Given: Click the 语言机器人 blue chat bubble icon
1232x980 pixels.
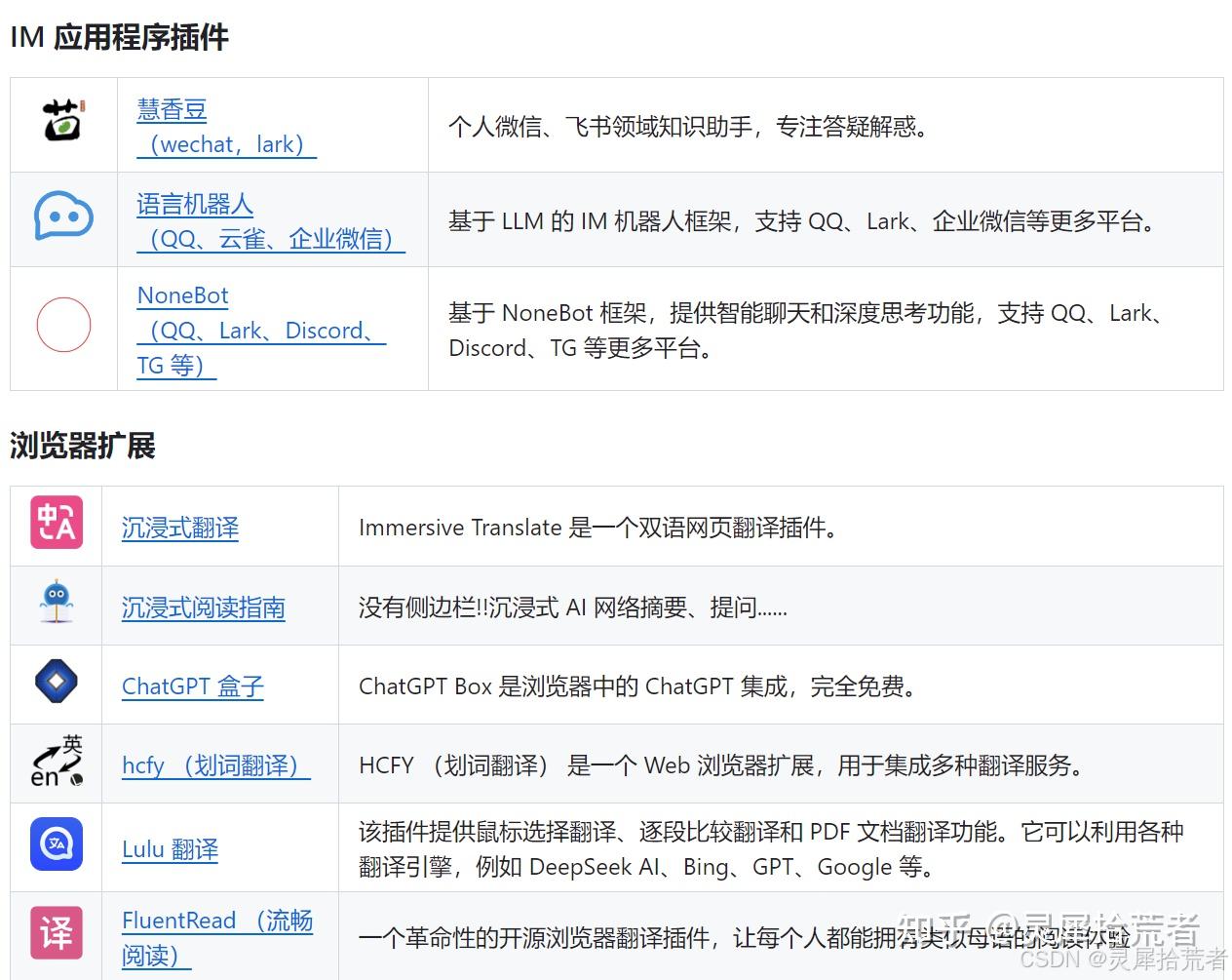Looking at the screenshot, I should (x=63, y=216).
